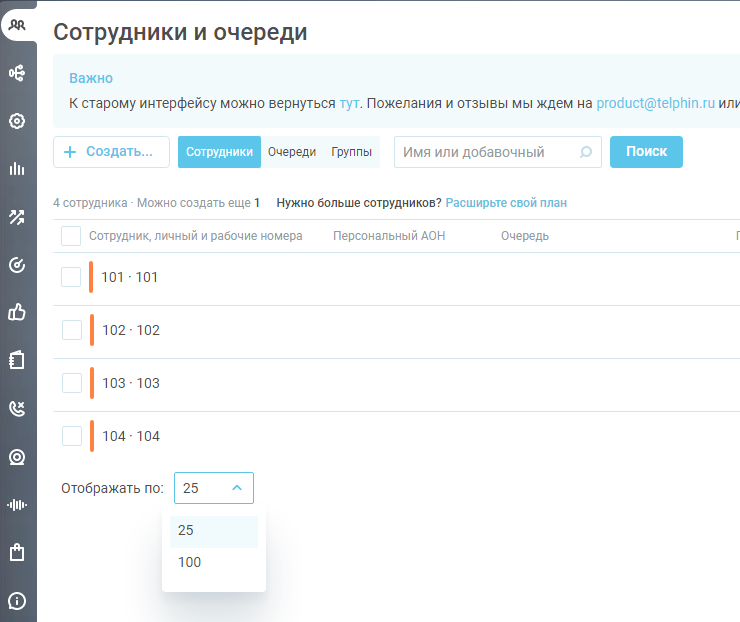Open the 'Расширьте свой план' link
Image resolution: width=740 pixels, height=622 pixels.
tap(506, 203)
